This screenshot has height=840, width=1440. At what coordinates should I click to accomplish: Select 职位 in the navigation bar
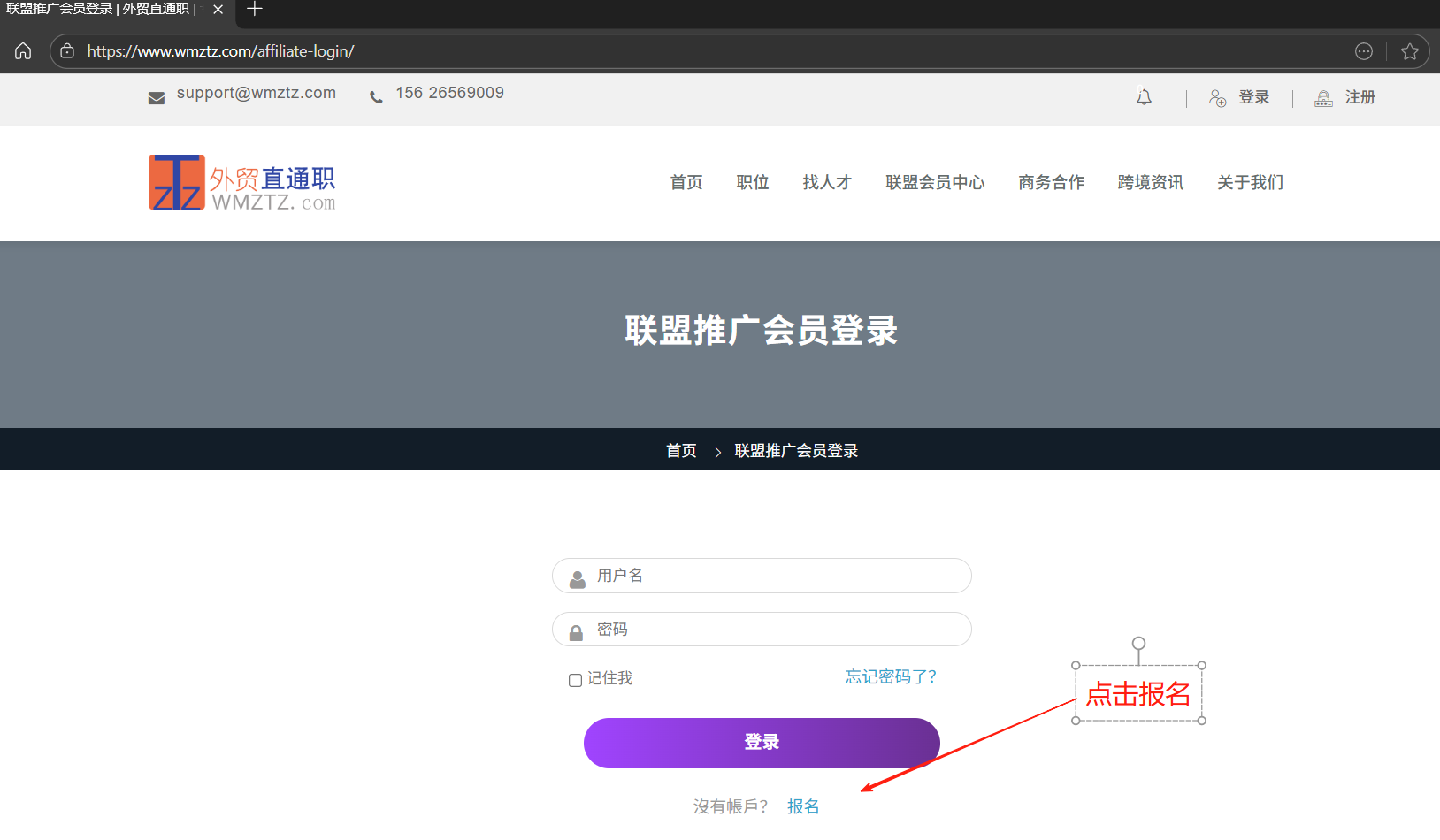tap(753, 182)
